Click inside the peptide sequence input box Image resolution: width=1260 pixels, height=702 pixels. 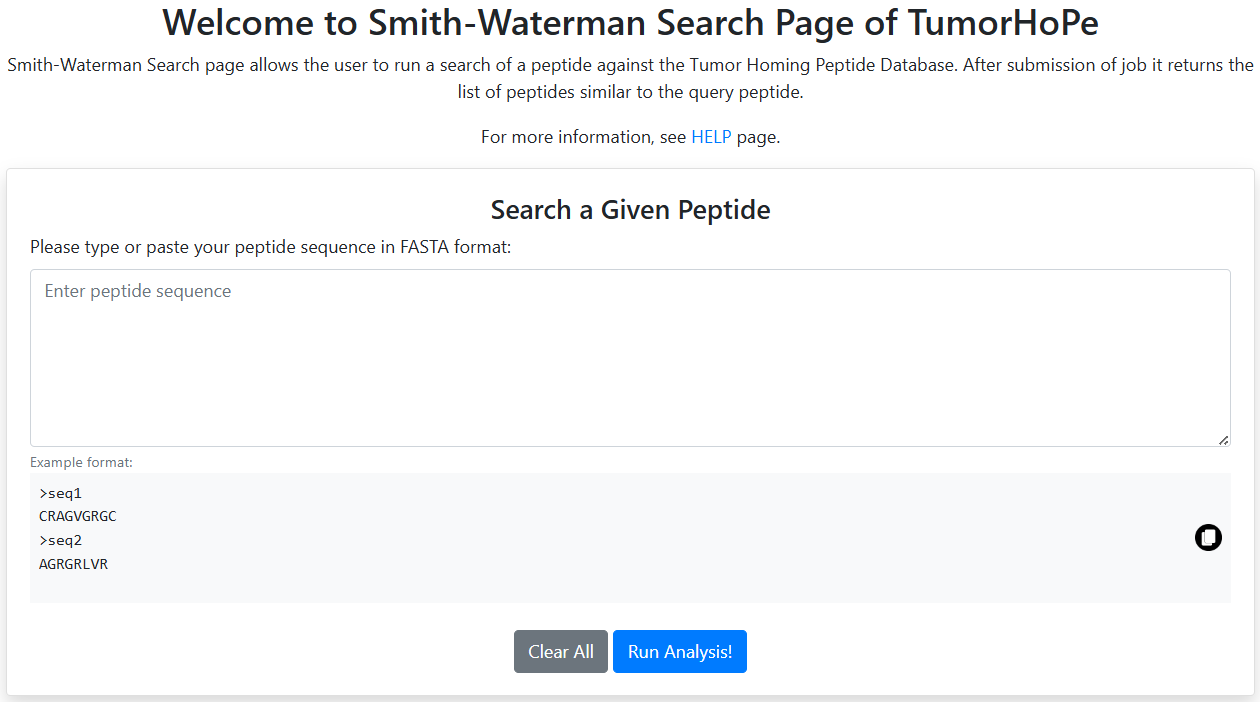(630, 355)
